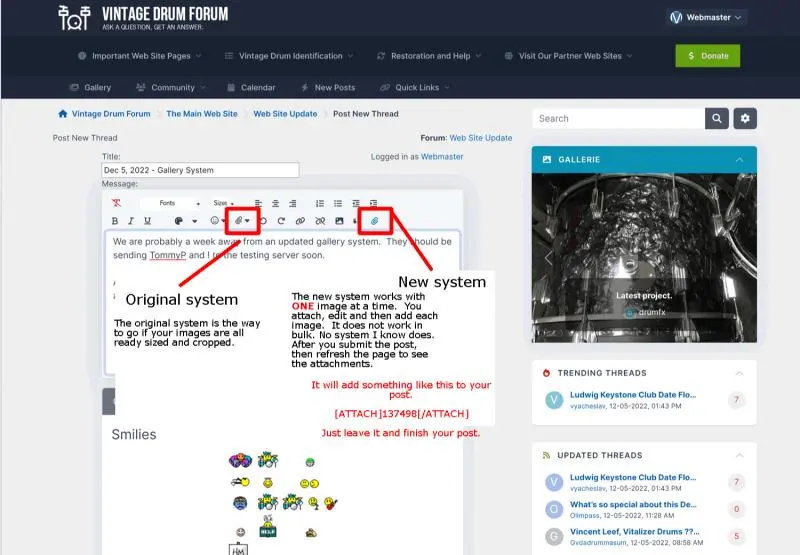800x555 pixels.
Task: Select the numbered list icon
Action: click(320, 203)
